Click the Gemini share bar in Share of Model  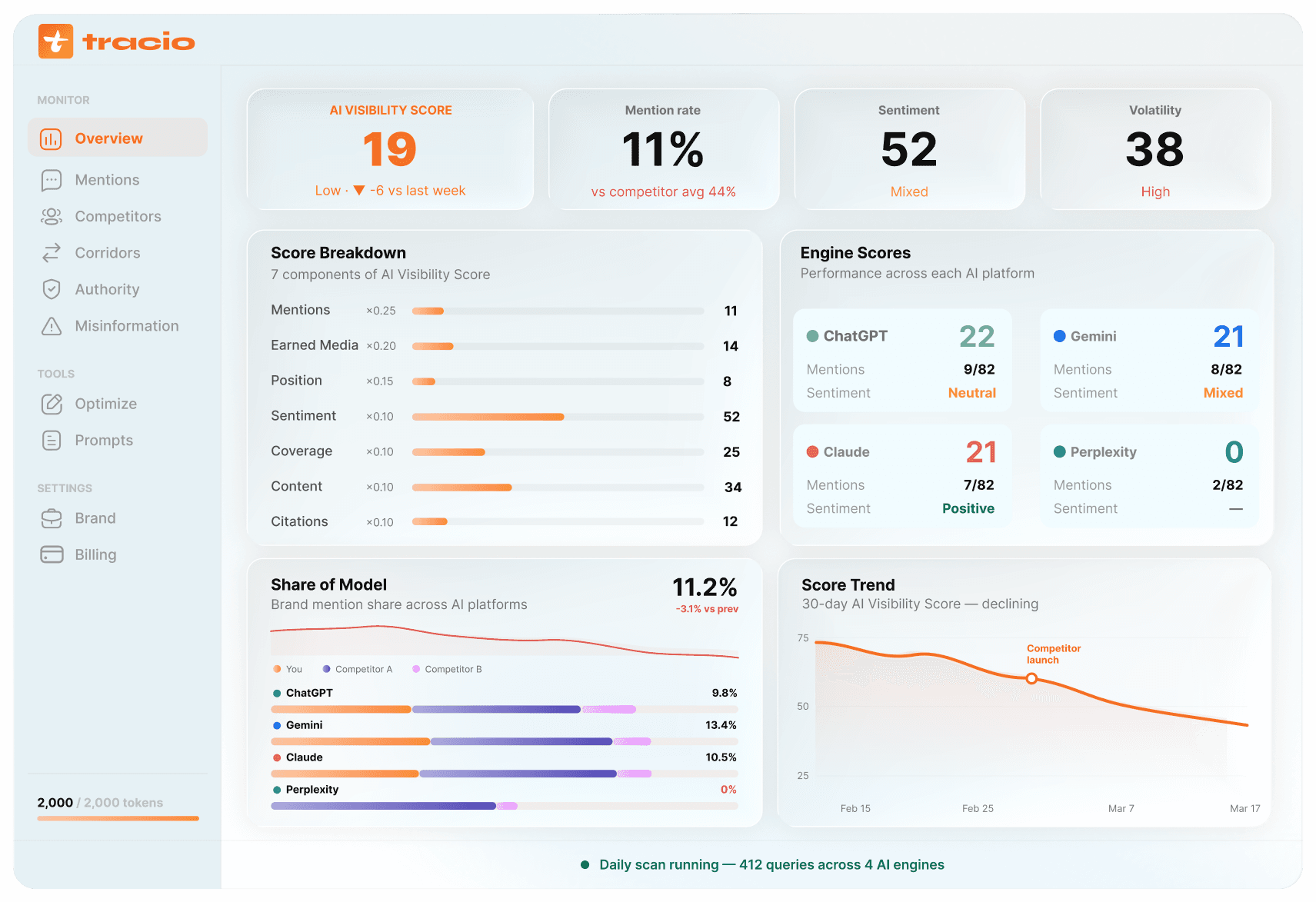coord(505,741)
